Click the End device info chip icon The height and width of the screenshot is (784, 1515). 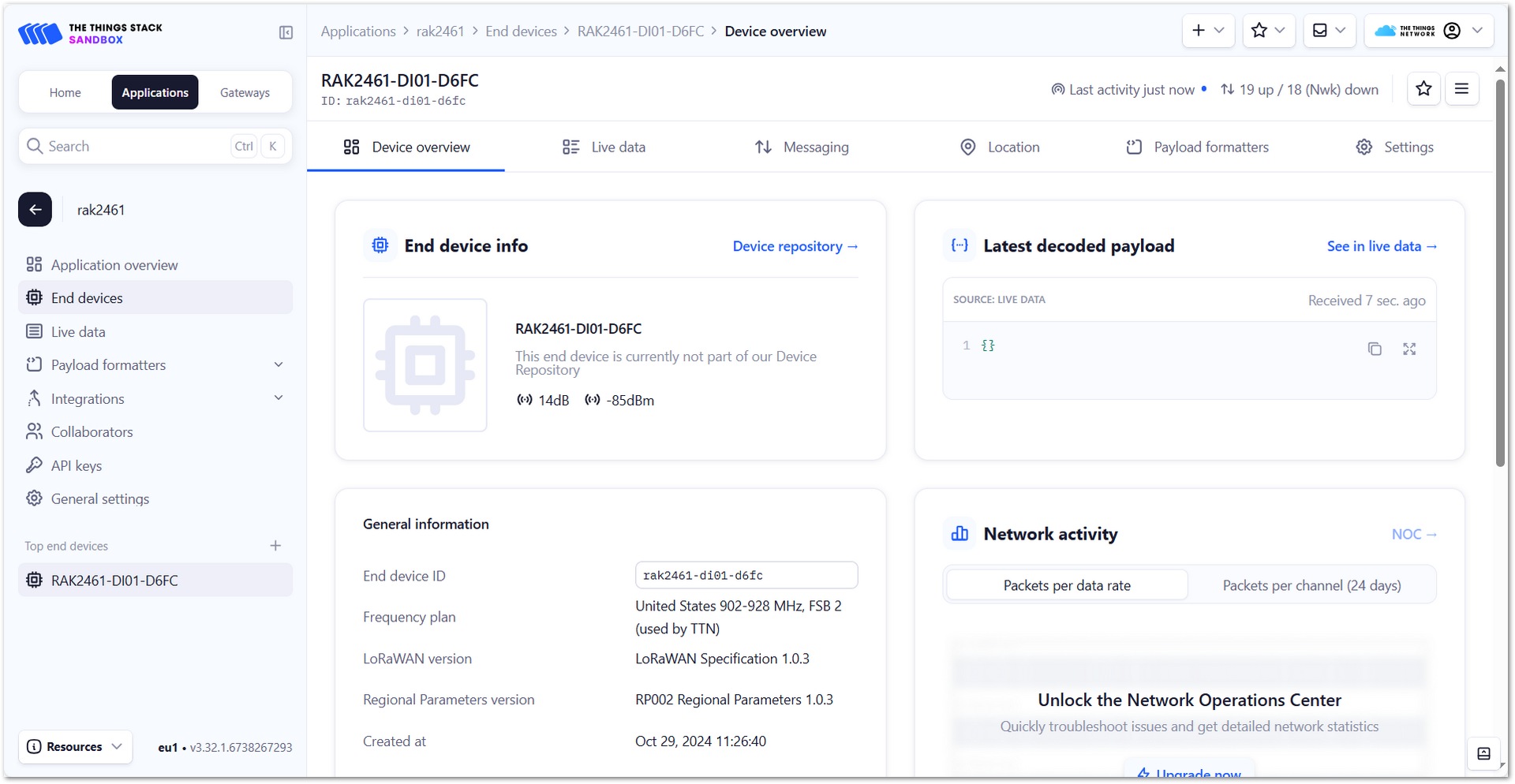coord(380,245)
